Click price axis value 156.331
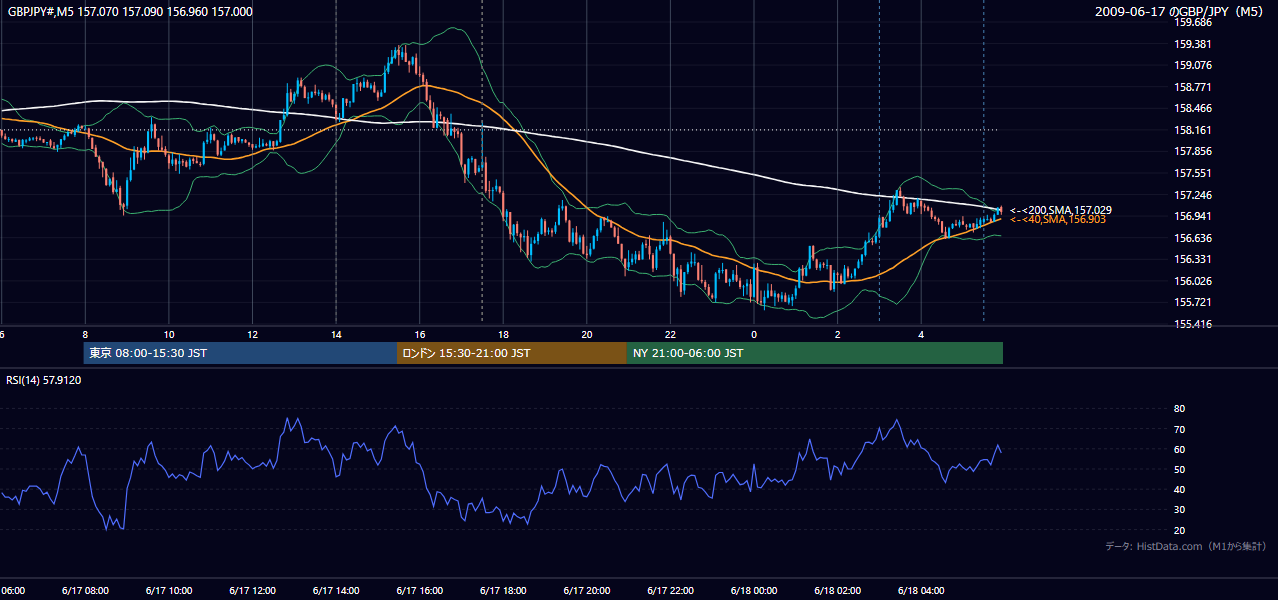 (x=1194, y=259)
